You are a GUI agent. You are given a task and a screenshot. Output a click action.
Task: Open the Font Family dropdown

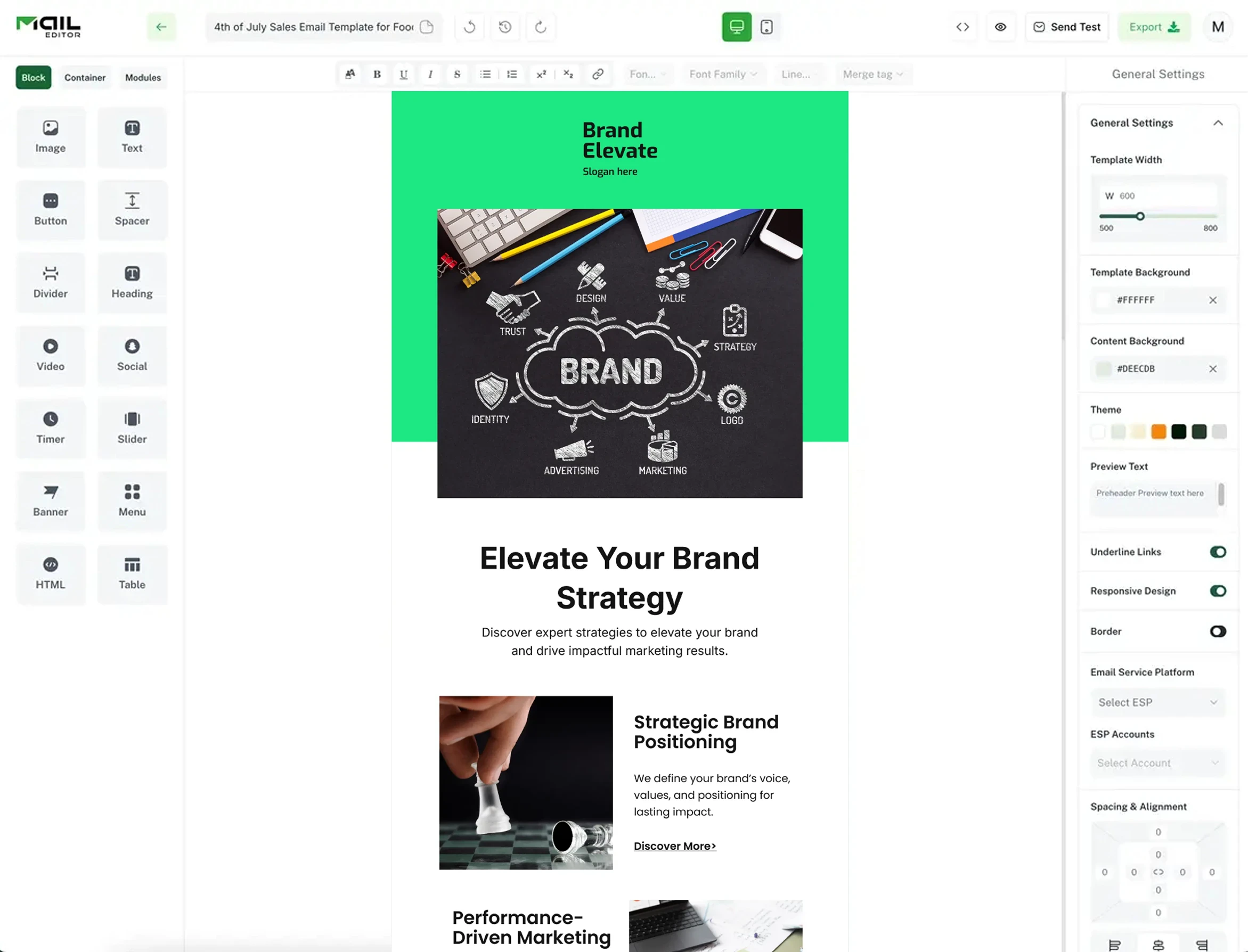(x=723, y=74)
